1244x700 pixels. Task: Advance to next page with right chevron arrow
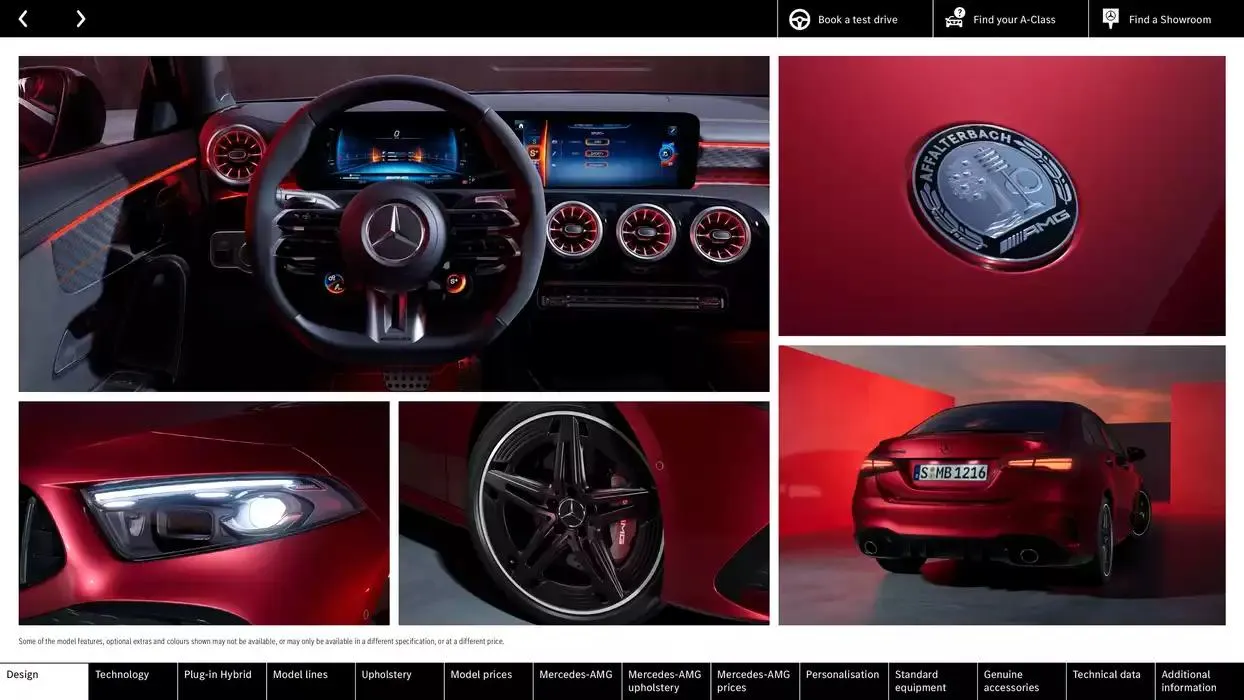[x=80, y=18]
